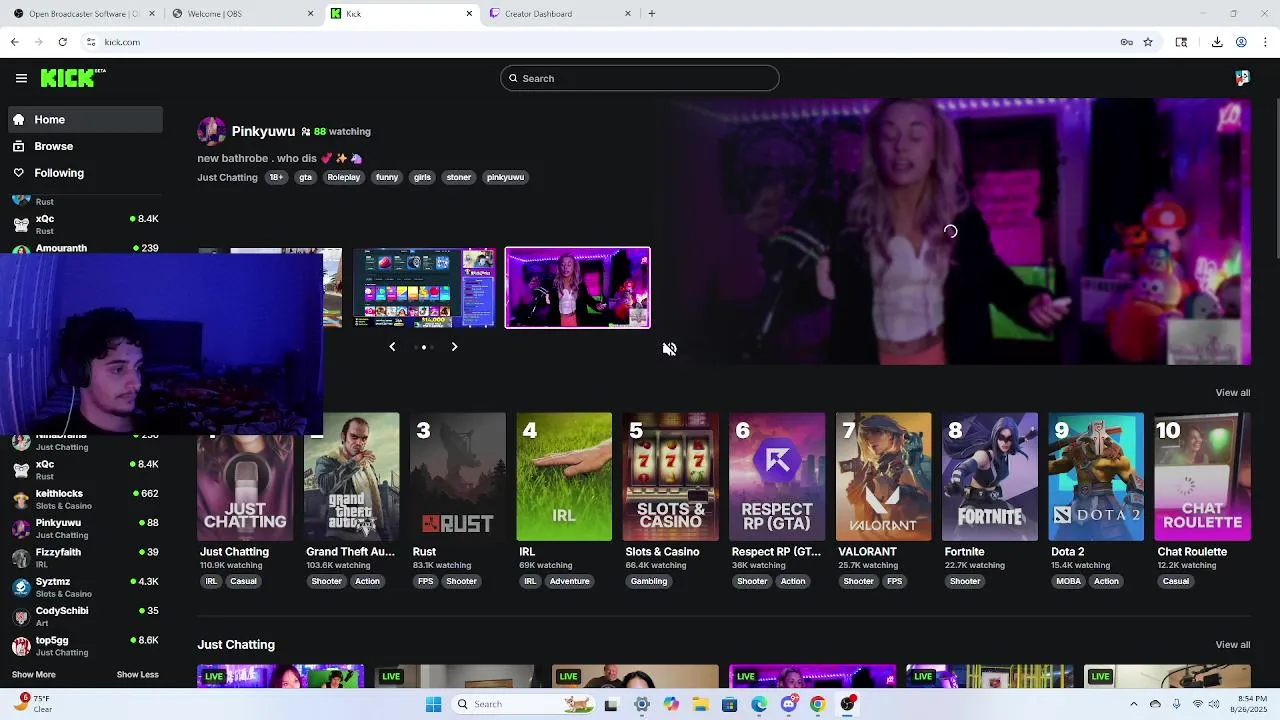Open browser downloads
The image size is (1280, 720).
tap(1217, 42)
